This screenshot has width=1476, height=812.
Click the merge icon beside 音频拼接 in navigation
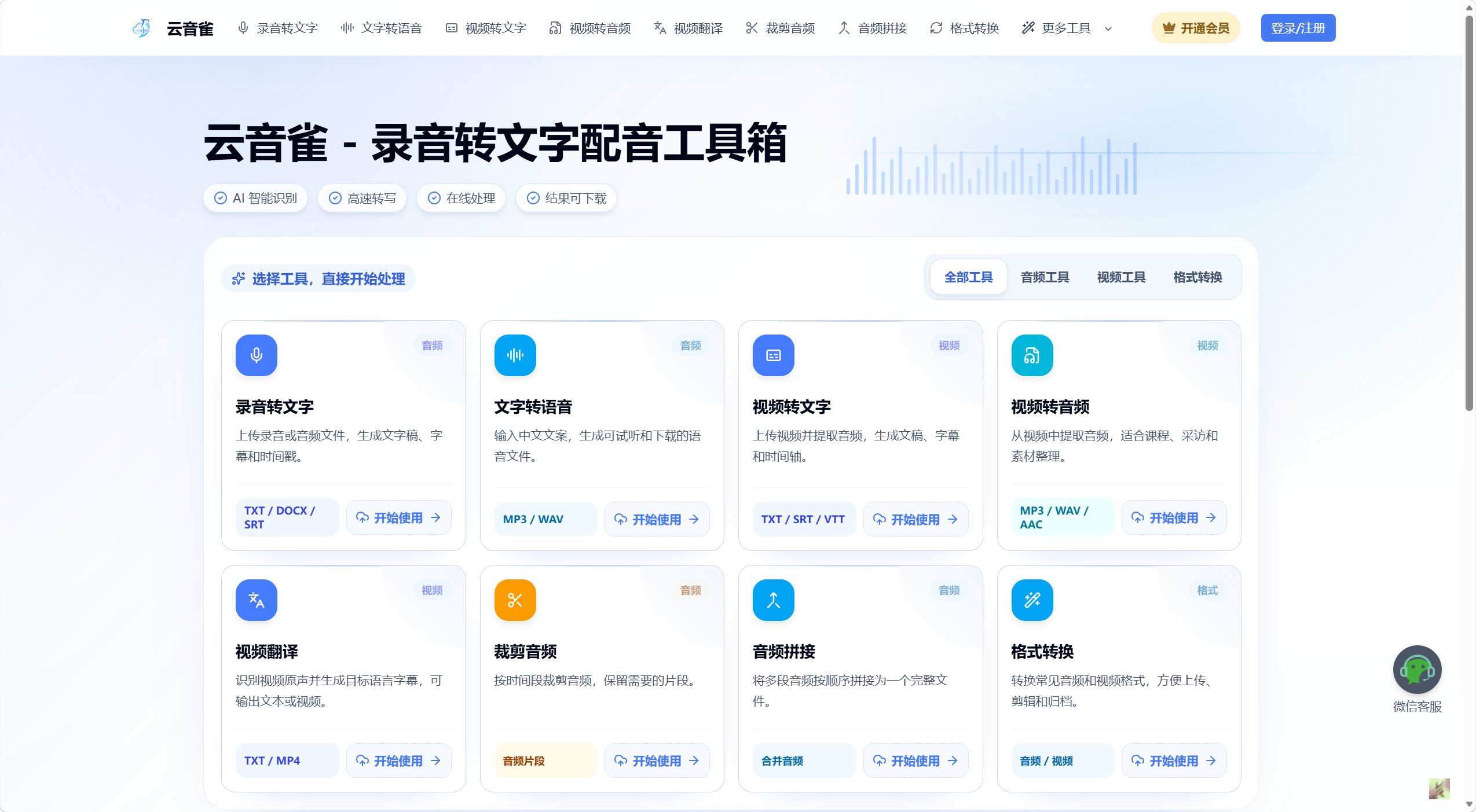[x=844, y=28]
